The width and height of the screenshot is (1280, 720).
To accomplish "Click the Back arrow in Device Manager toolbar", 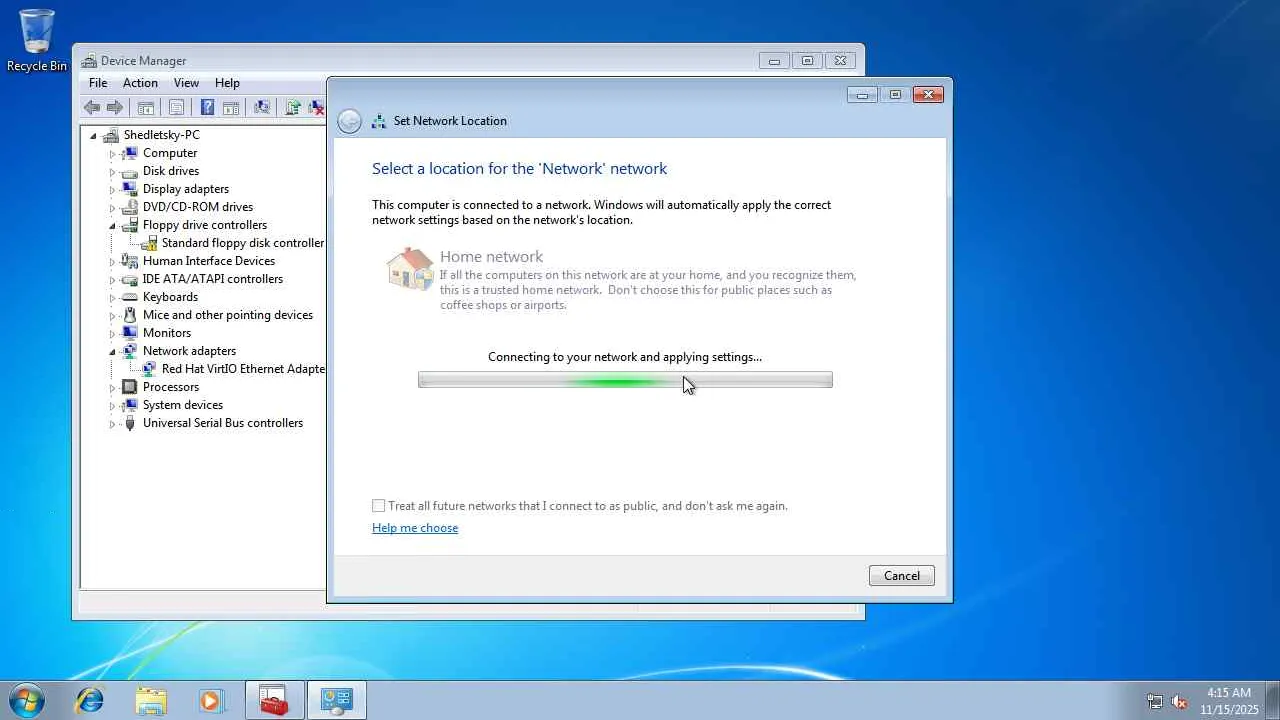I will (x=92, y=107).
